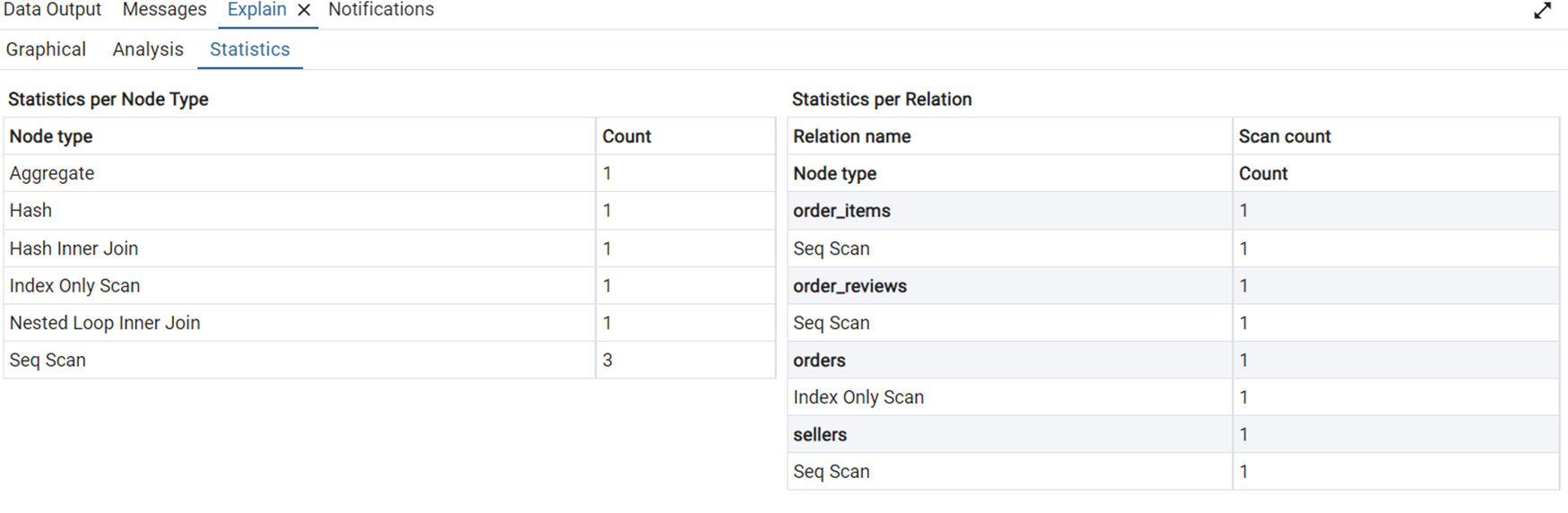The height and width of the screenshot is (513, 1568).
Task: Select the Nested Loop Inner Join row
Action: [105, 323]
